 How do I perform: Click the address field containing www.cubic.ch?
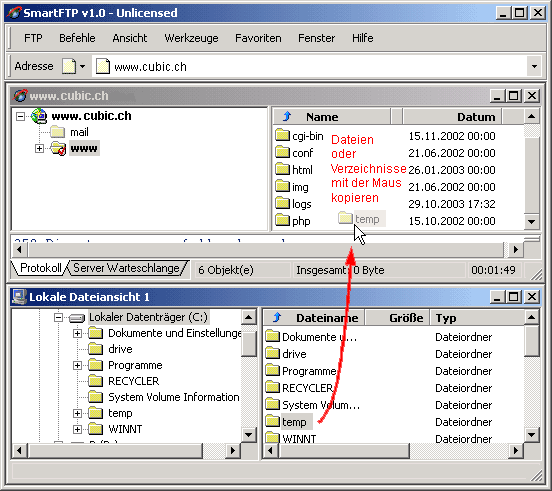(x=310, y=67)
